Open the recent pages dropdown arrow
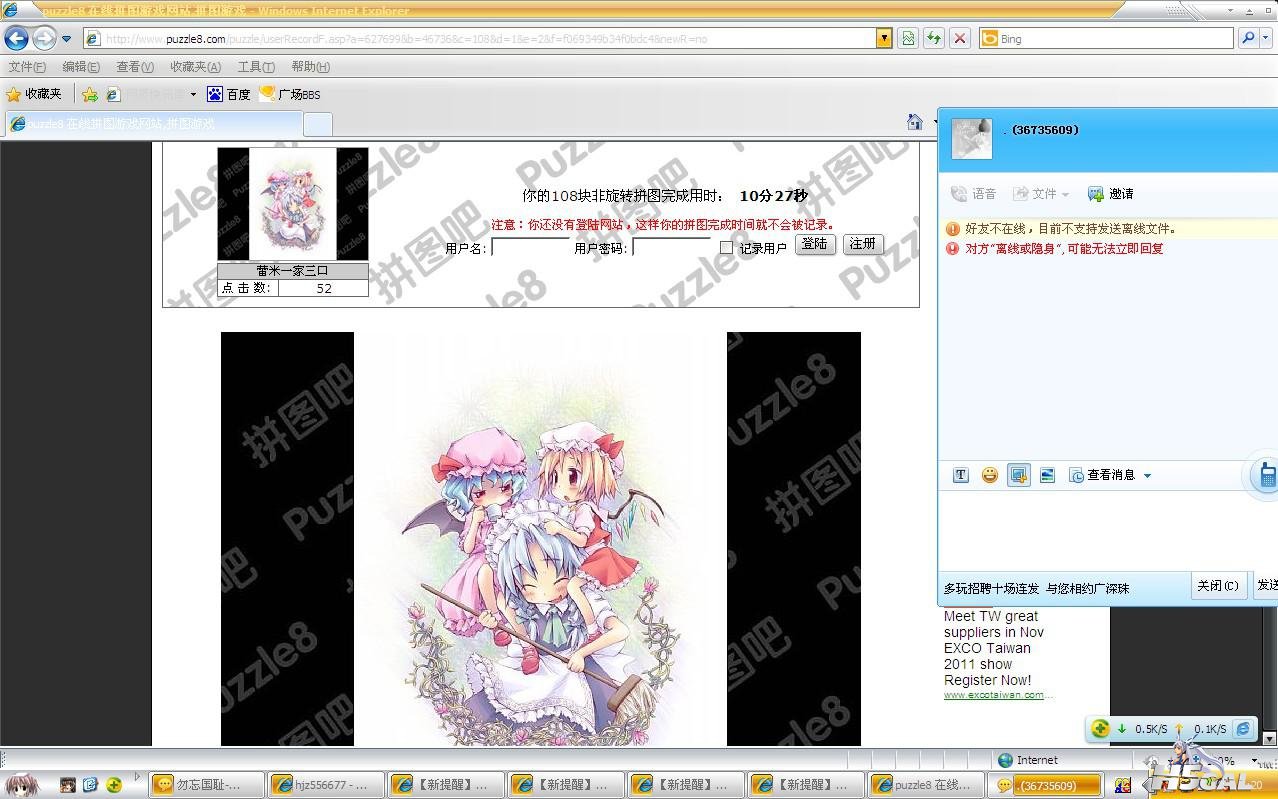The width and height of the screenshot is (1278, 799). (67, 39)
